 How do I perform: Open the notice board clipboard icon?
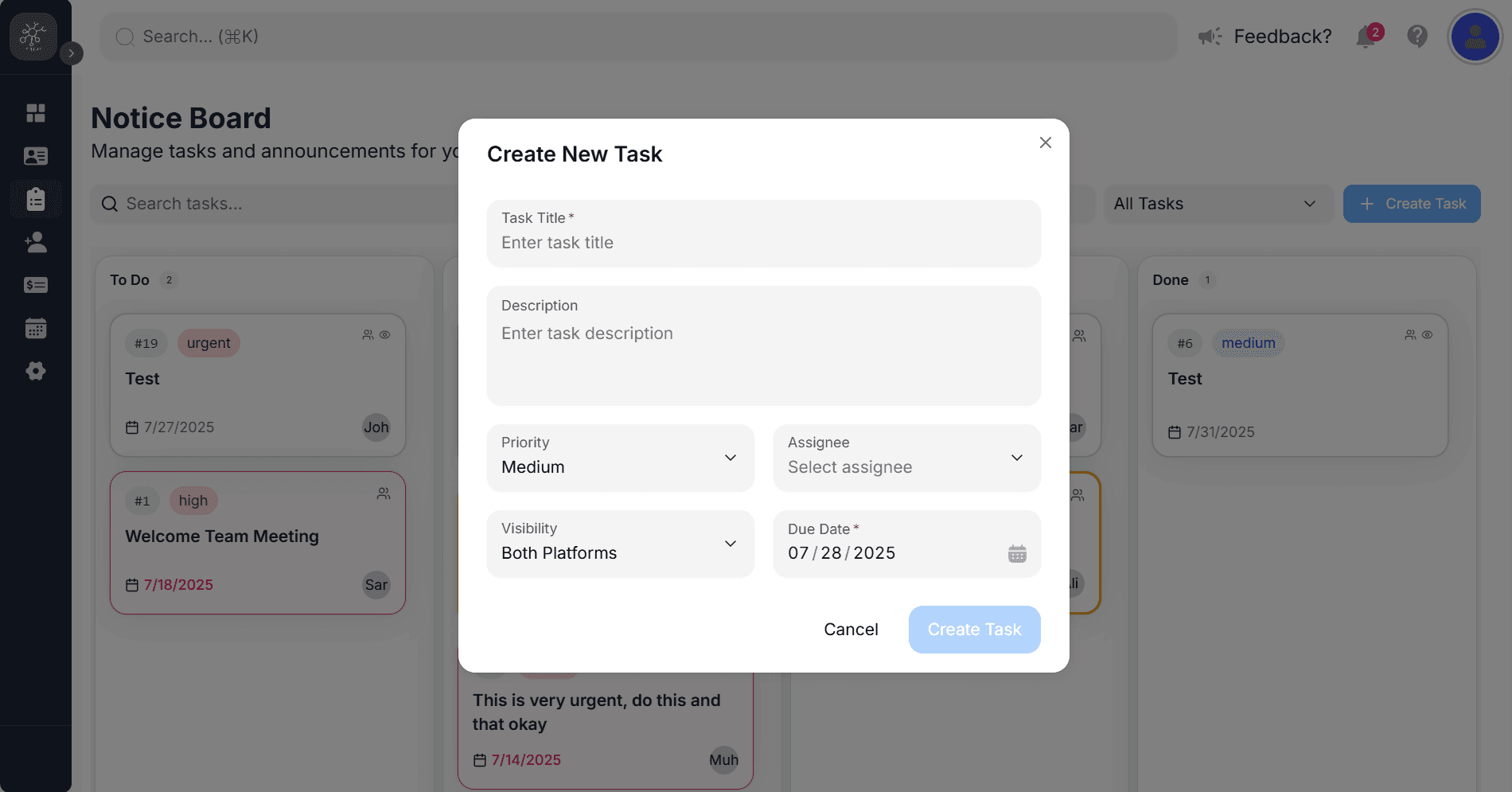(x=36, y=199)
